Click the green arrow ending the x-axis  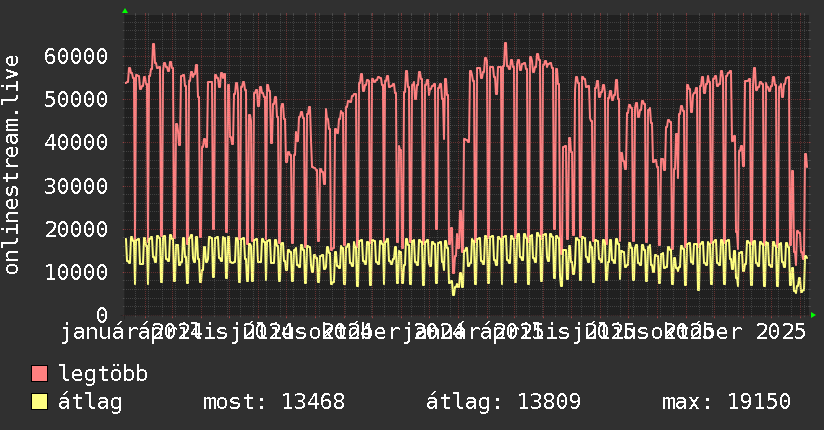tap(813, 315)
